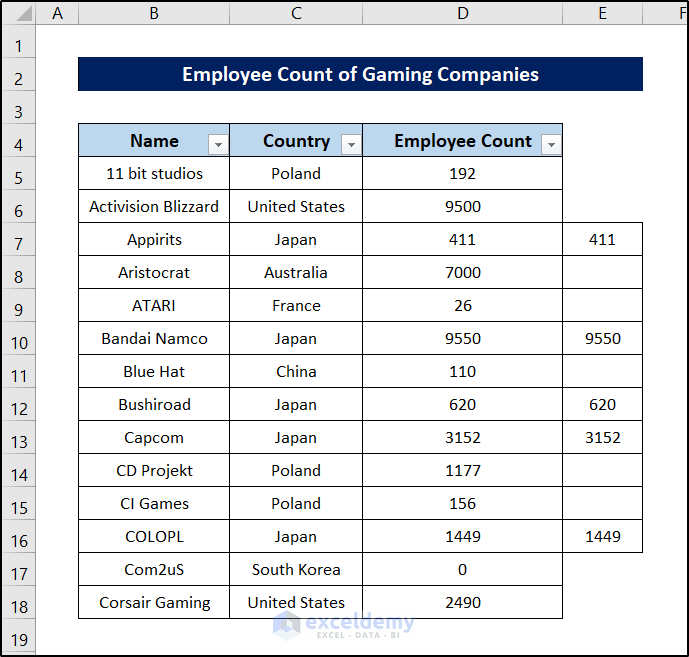
Task: Click the Name header cell
Action: [x=154, y=141]
